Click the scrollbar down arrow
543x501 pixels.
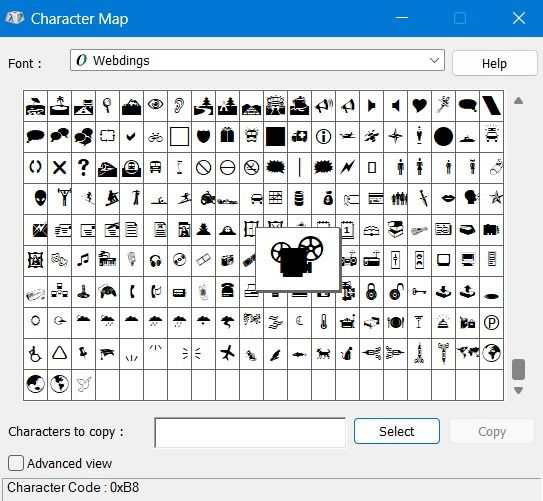518,390
